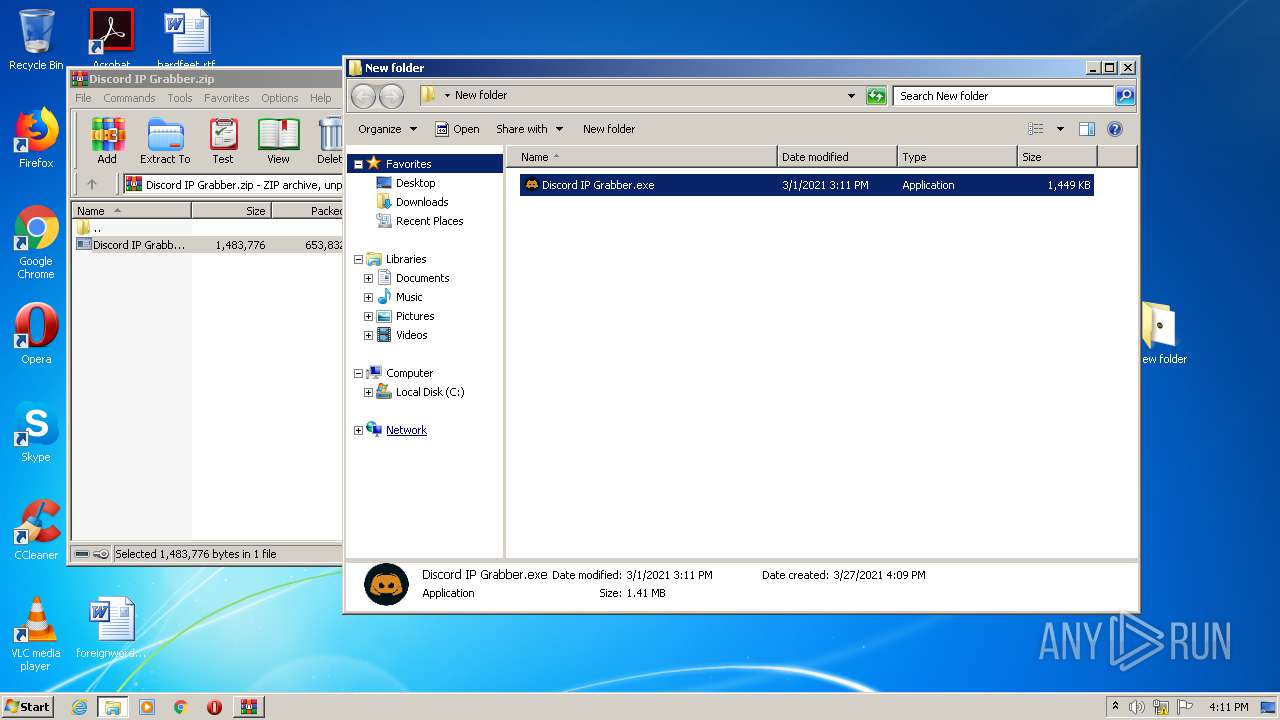Expand the Documents library node
This screenshot has width=1280, height=720.
click(368, 278)
